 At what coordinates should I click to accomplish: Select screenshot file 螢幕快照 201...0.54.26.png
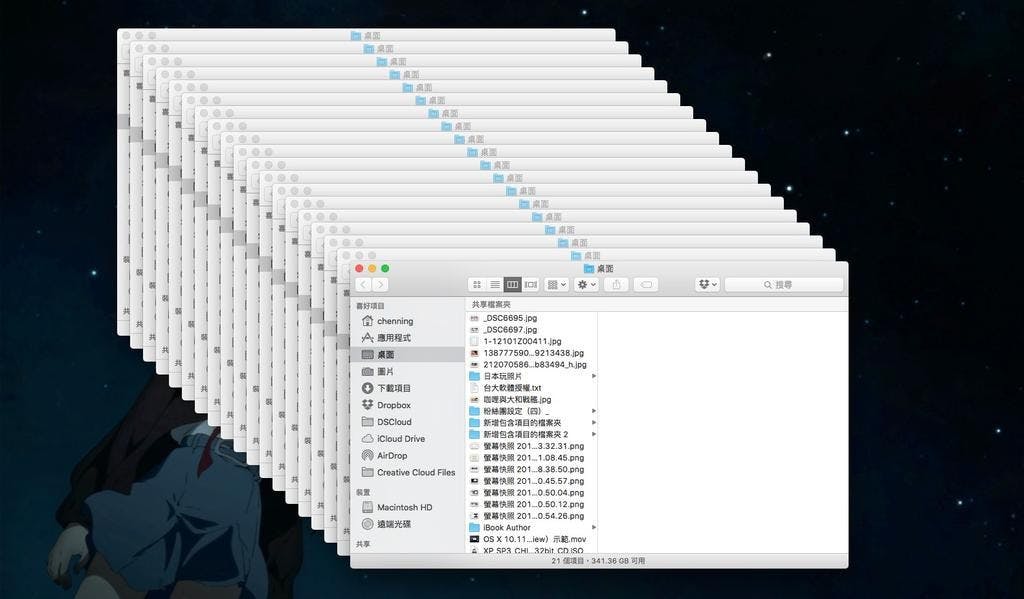coord(532,516)
